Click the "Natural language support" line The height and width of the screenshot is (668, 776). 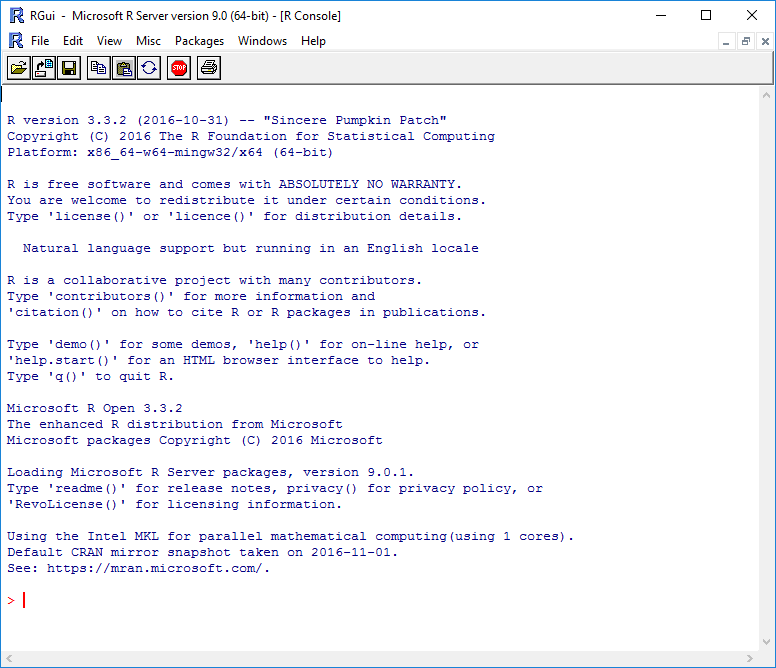pyautogui.click(x=250, y=248)
